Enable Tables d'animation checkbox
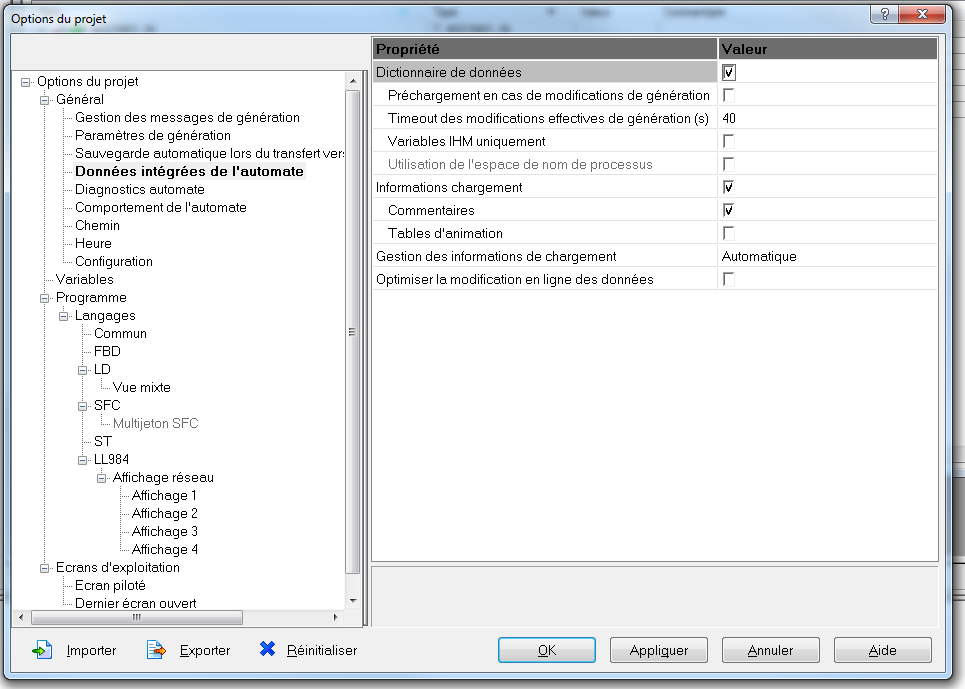Image resolution: width=965 pixels, height=689 pixels. 729,234
